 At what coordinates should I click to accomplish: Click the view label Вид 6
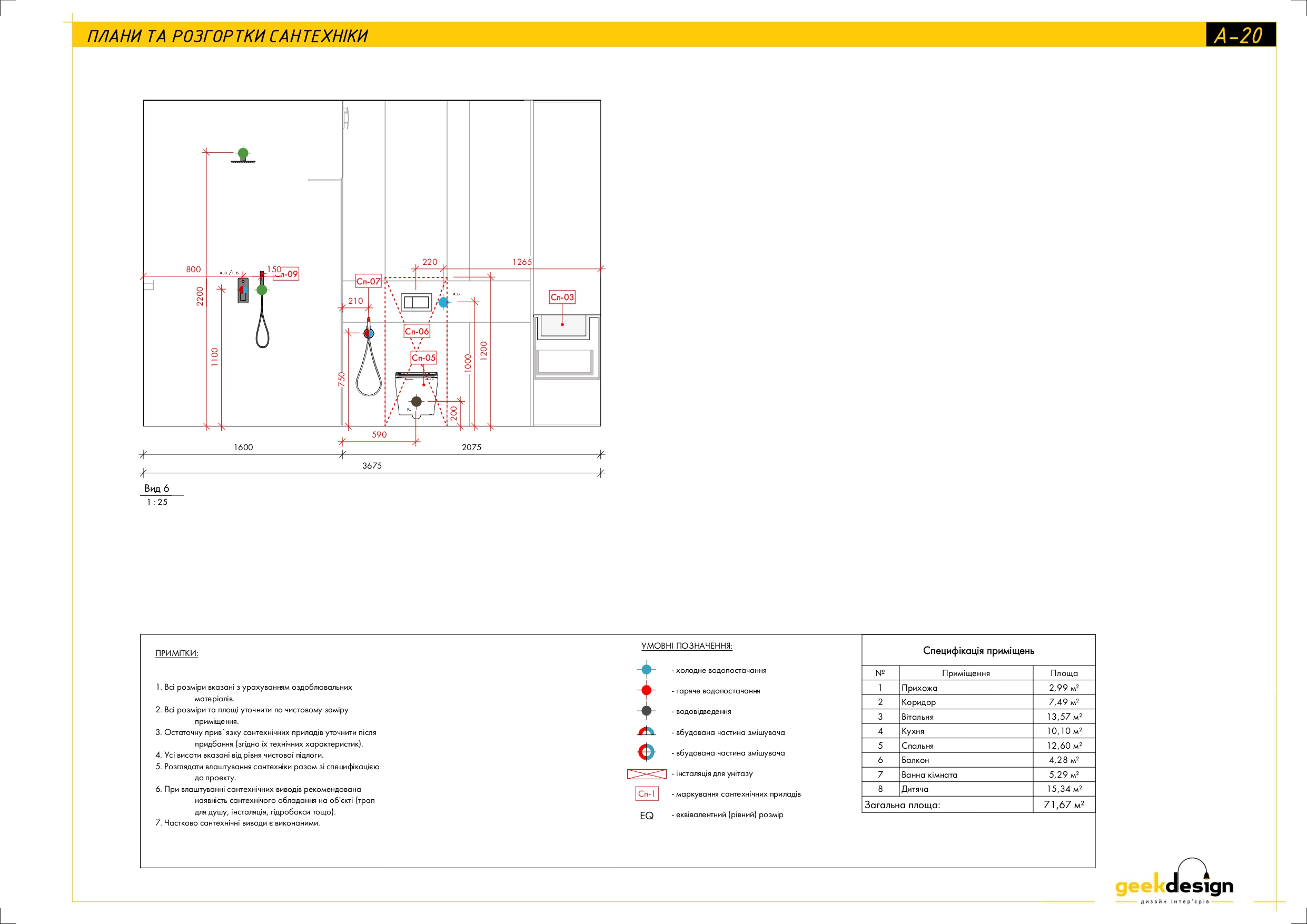tap(156, 489)
